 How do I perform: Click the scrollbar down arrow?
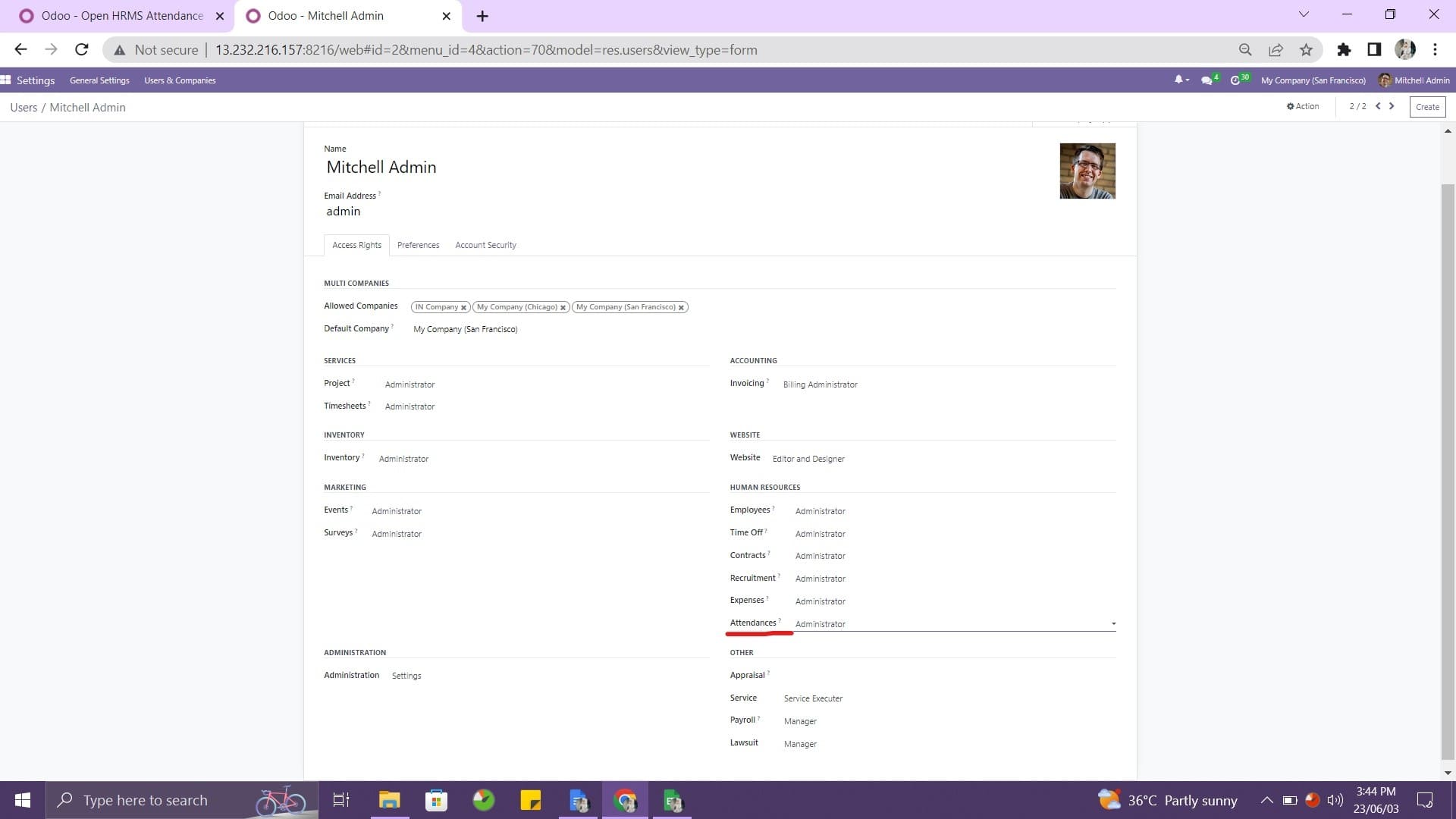tap(1448, 773)
